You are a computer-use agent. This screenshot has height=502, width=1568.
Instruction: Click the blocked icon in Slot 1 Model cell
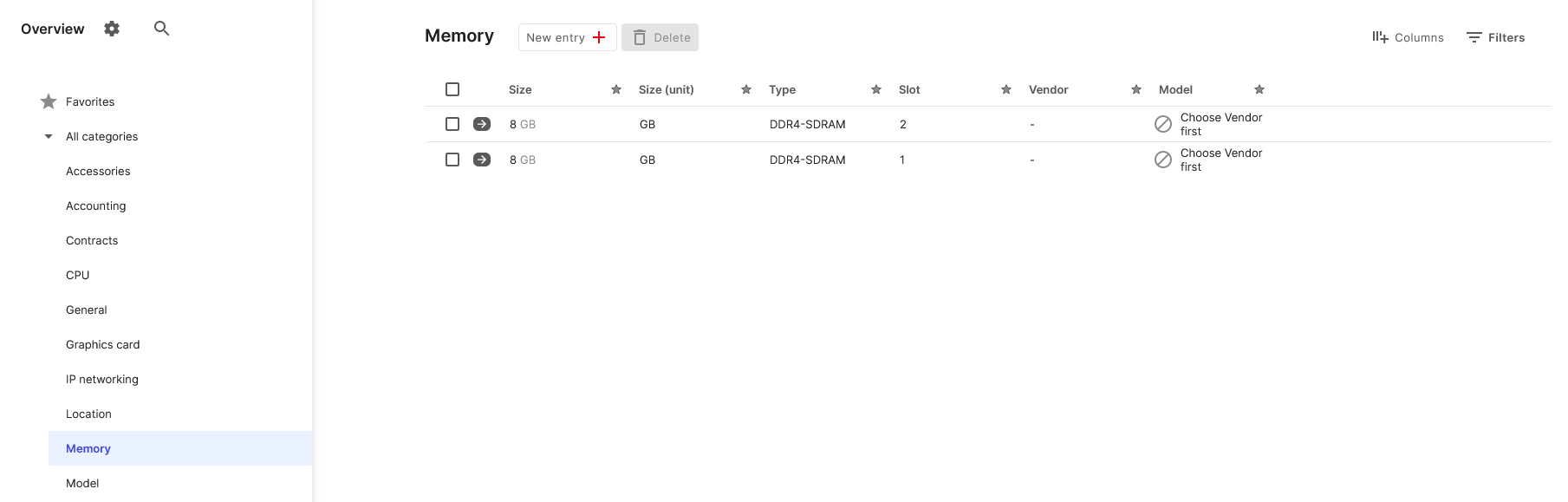pos(1163,160)
